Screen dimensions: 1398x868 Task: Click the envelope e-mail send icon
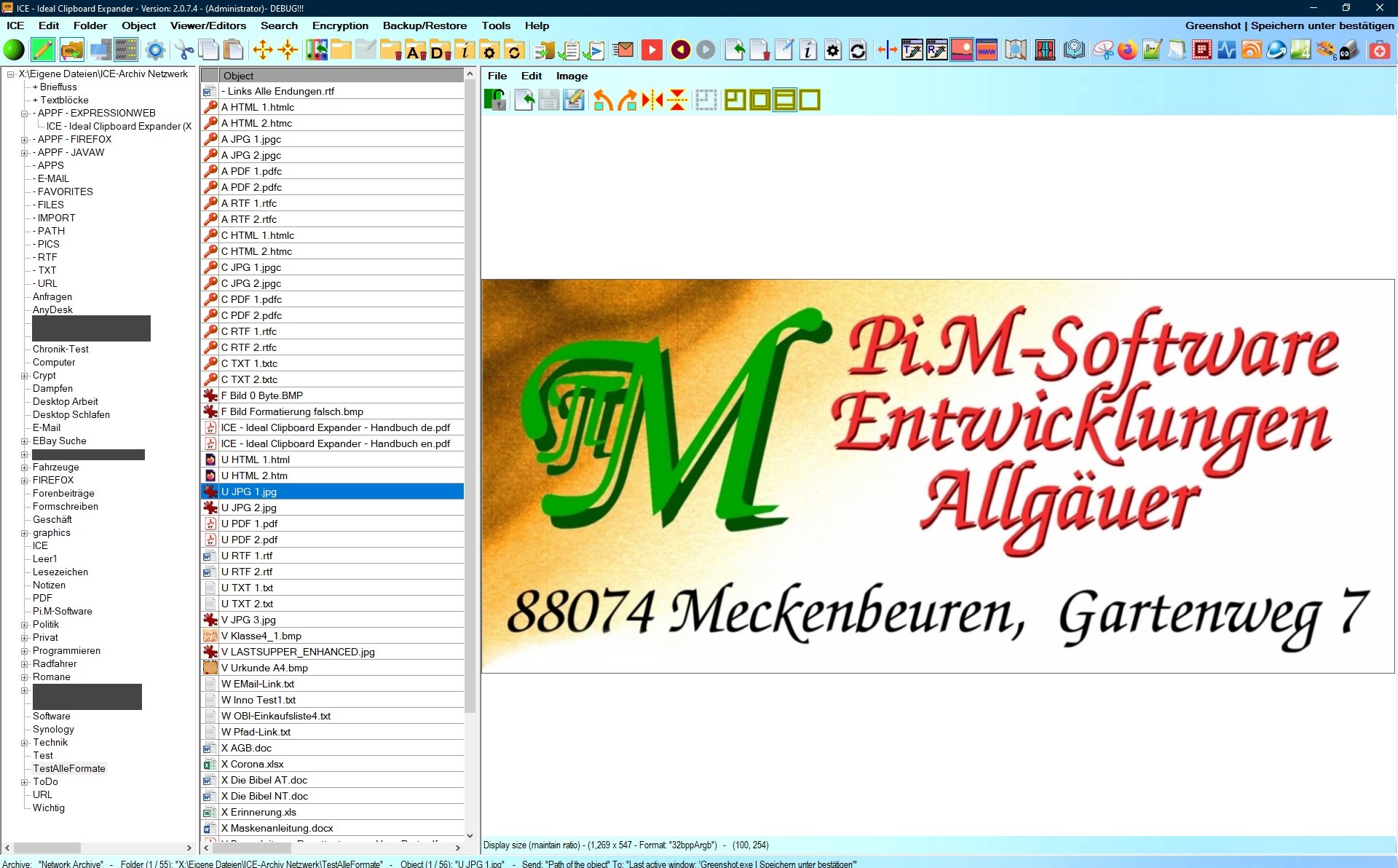tap(623, 50)
